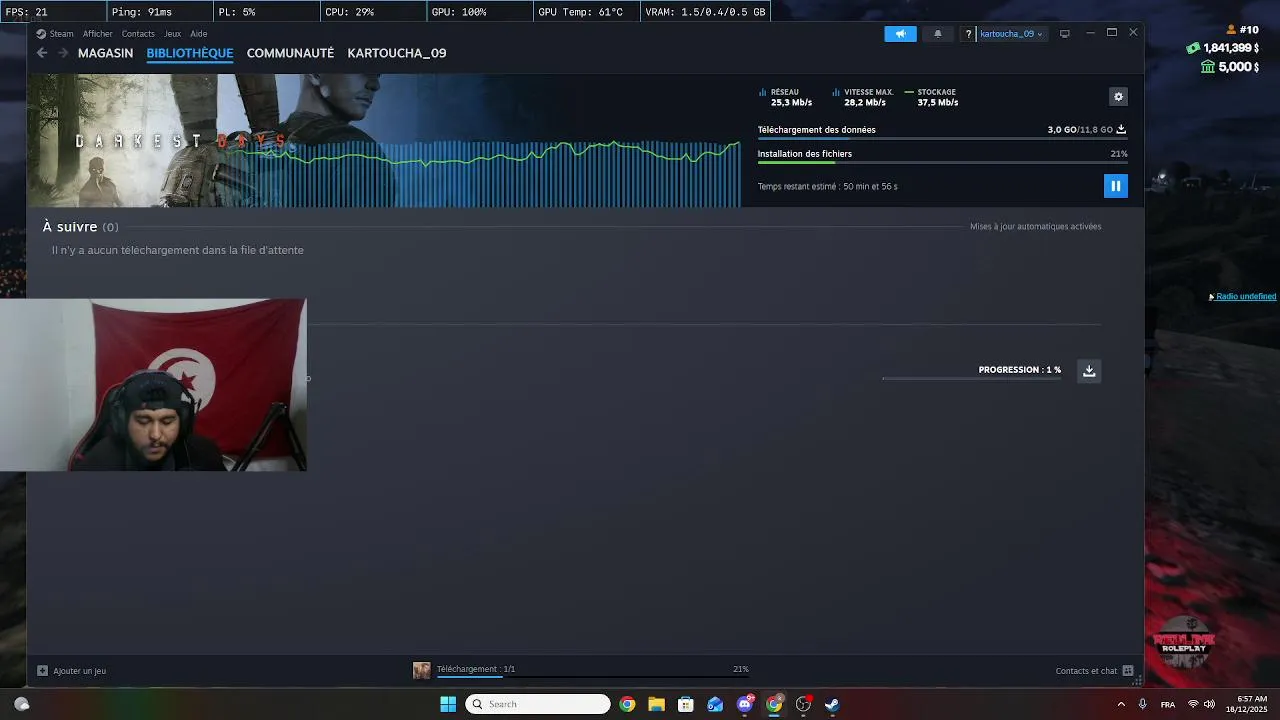This screenshot has height=720, width=1280.
Task: Open the Contacts menu
Action: [x=138, y=34]
